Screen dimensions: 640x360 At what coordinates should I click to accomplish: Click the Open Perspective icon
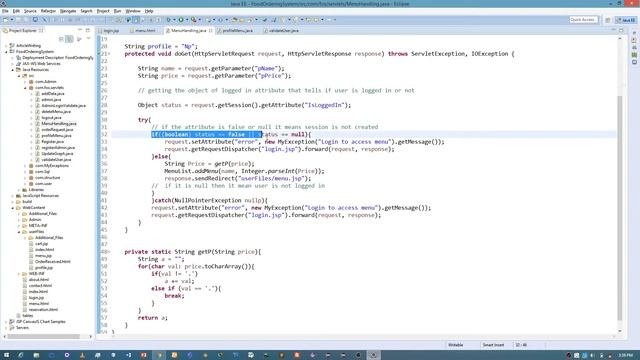pyautogui.click(x=608, y=20)
